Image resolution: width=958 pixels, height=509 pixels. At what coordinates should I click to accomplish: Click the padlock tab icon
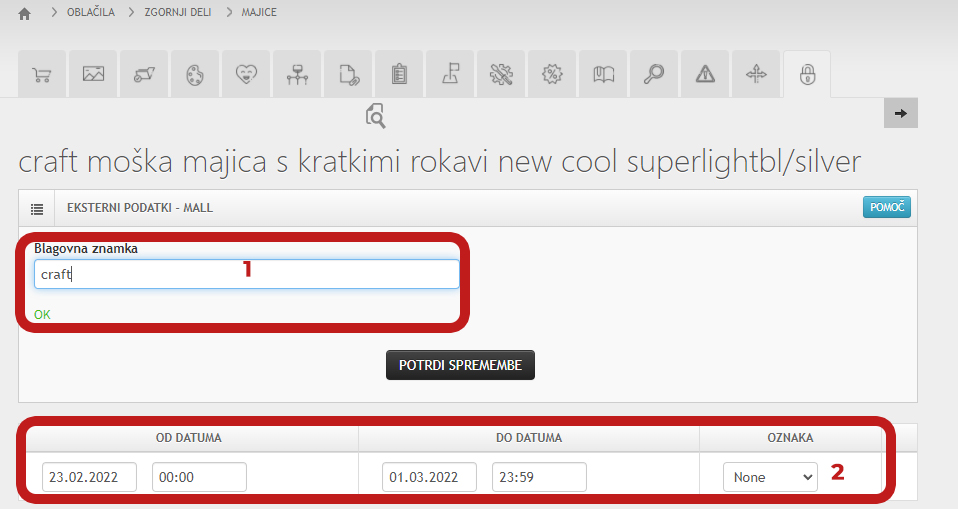[x=807, y=74]
